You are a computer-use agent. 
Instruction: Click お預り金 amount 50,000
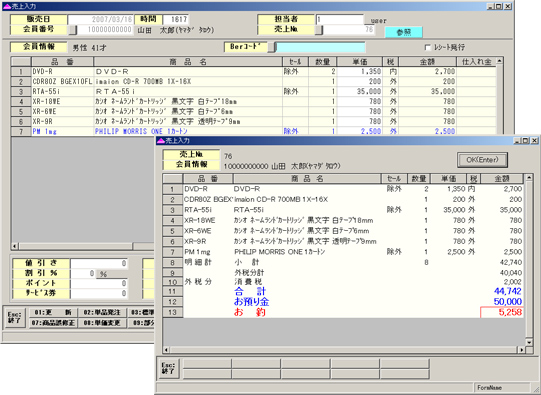click(508, 302)
